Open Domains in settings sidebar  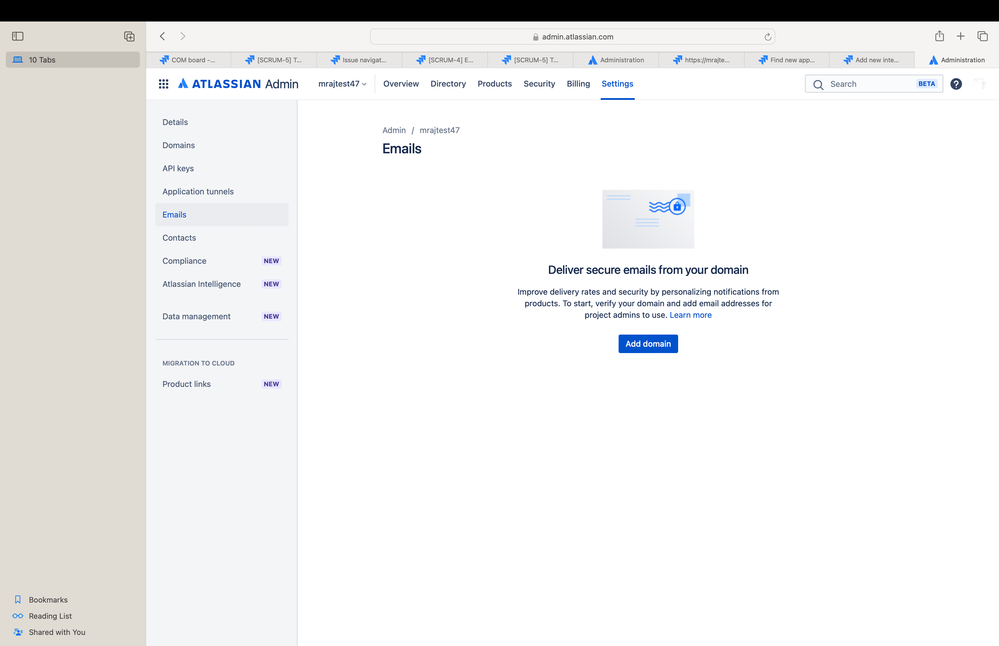[x=222, y=145]
